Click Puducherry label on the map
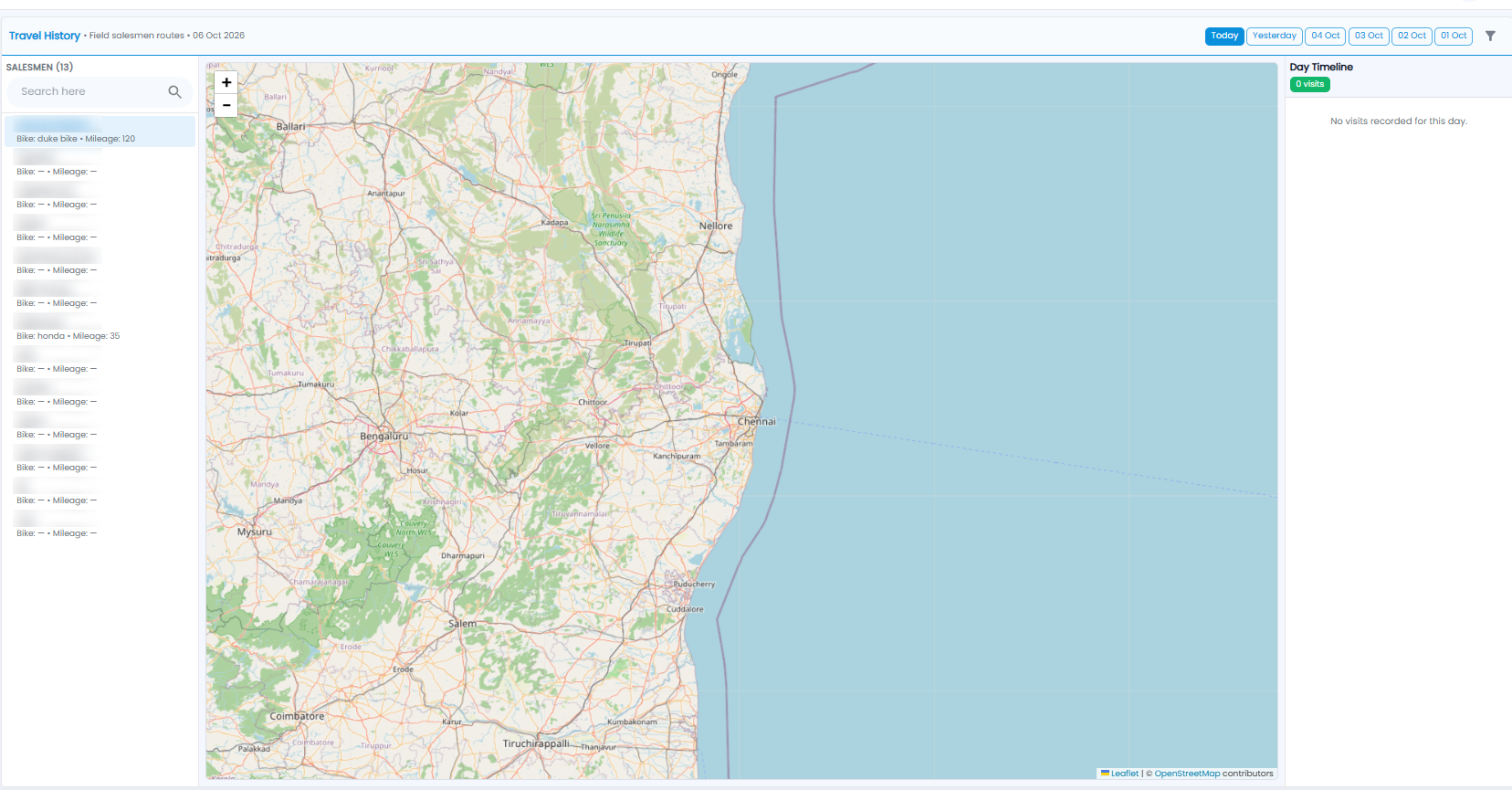This screenshot has height=790, width=1512. tap(694, 584)
